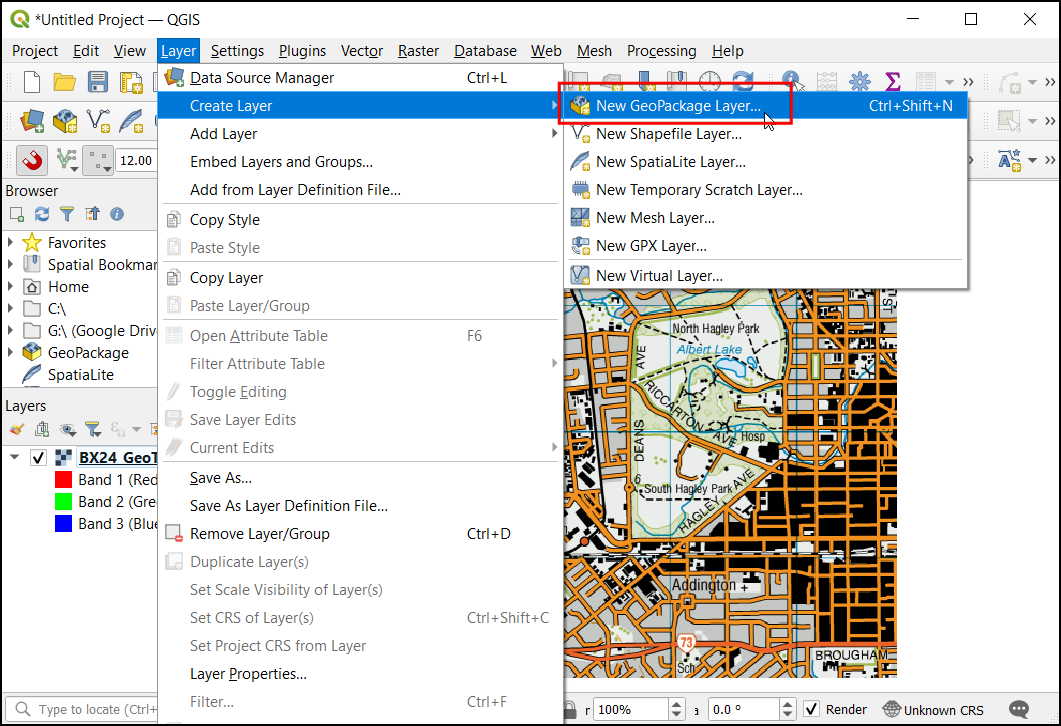The image size is (1061, 726).
Task: Click the Refresh icon in Browser panel
Action: (x=42, y=214)
